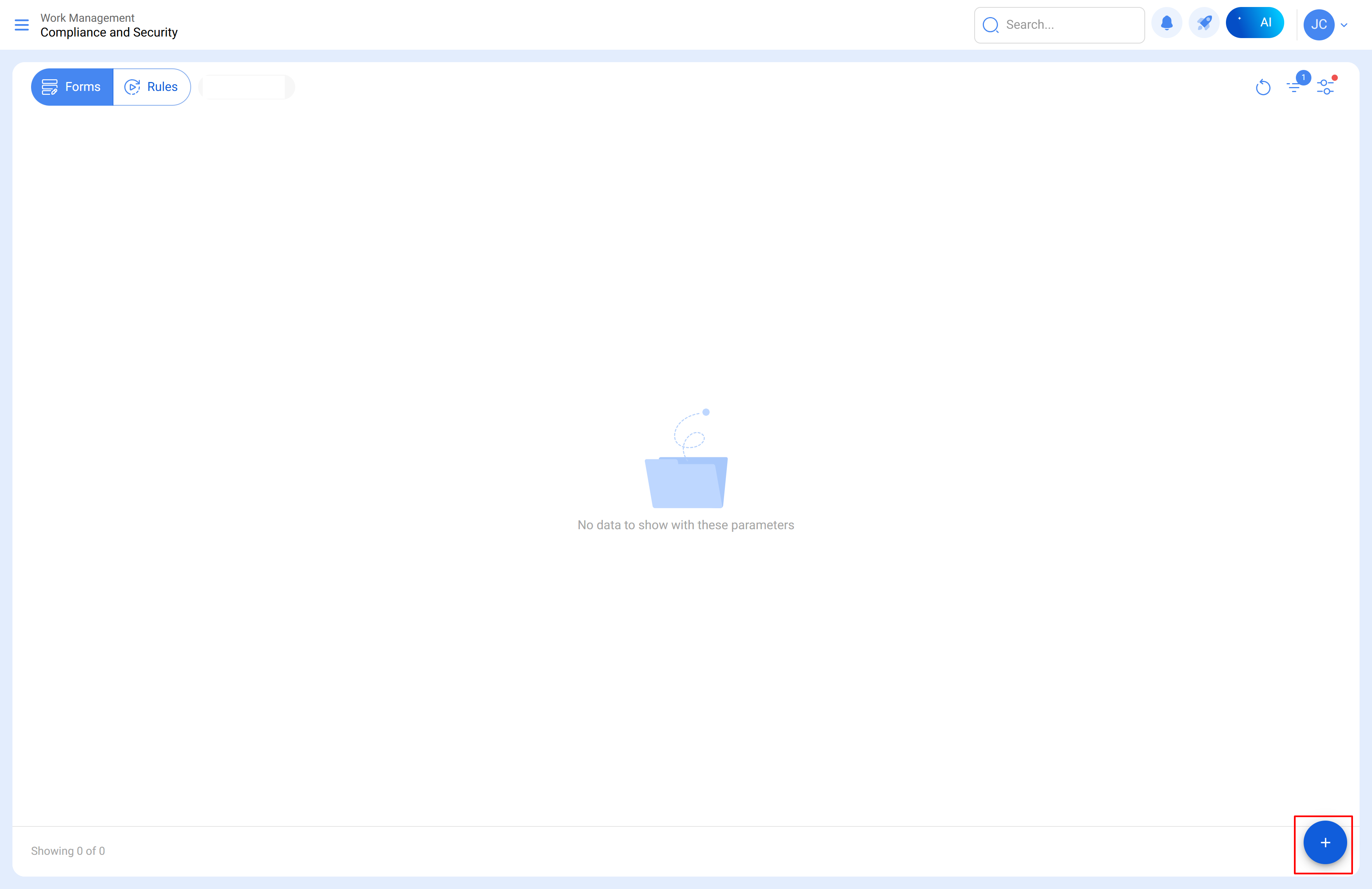Open the sliders view settings icon

click(1325, 87)
